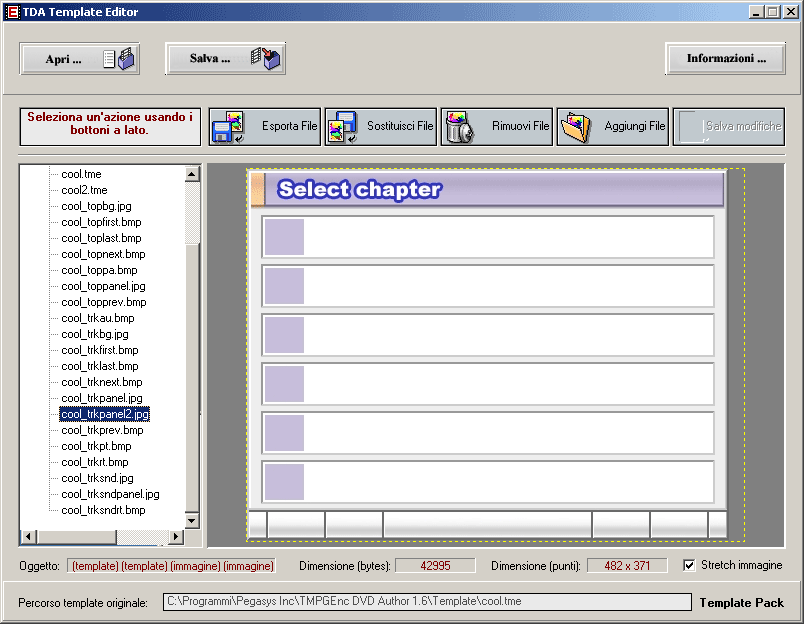Open the Informazioni dialog

coord(725,58)
